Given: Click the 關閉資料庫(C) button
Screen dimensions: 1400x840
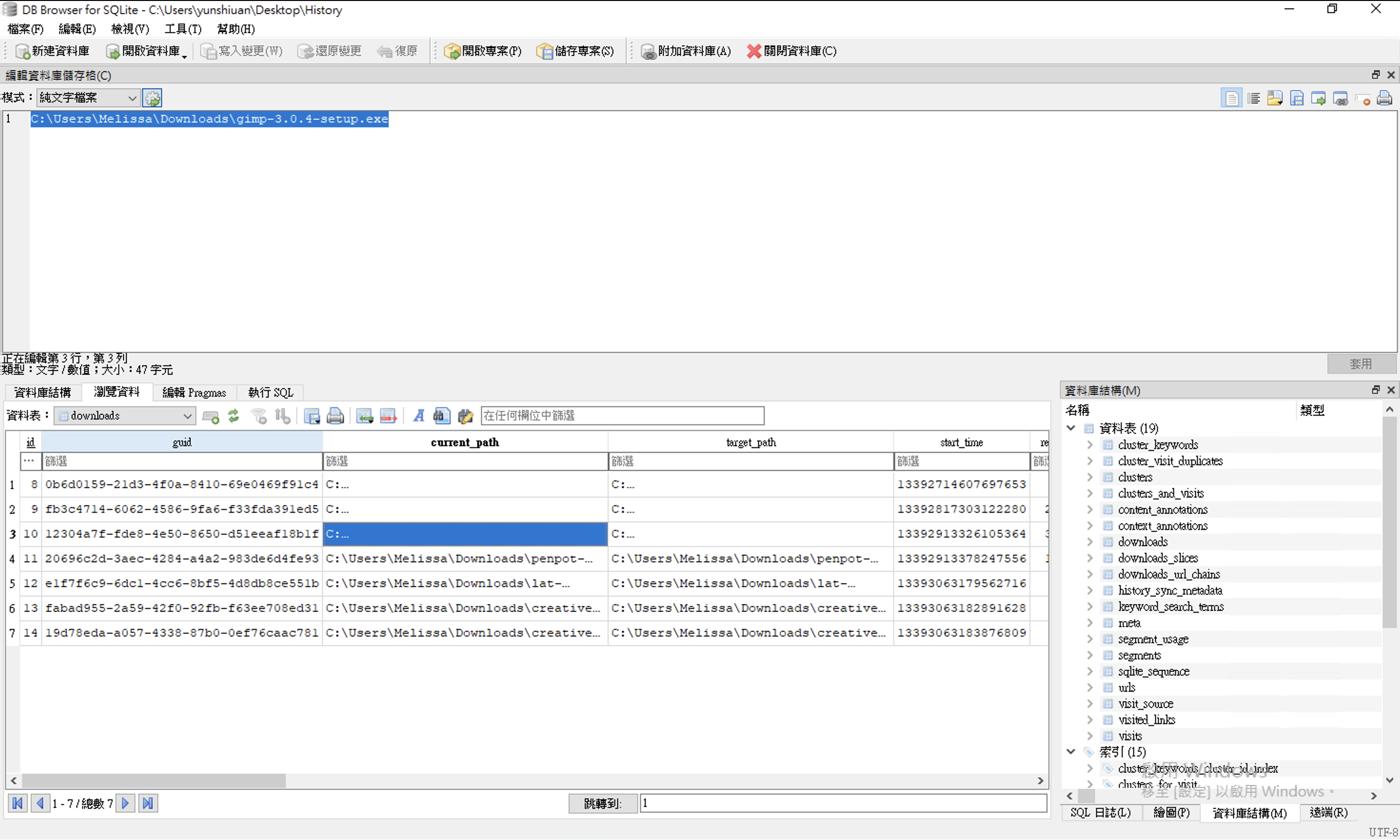Looking at the screenshot, I should tap(791, 51).
